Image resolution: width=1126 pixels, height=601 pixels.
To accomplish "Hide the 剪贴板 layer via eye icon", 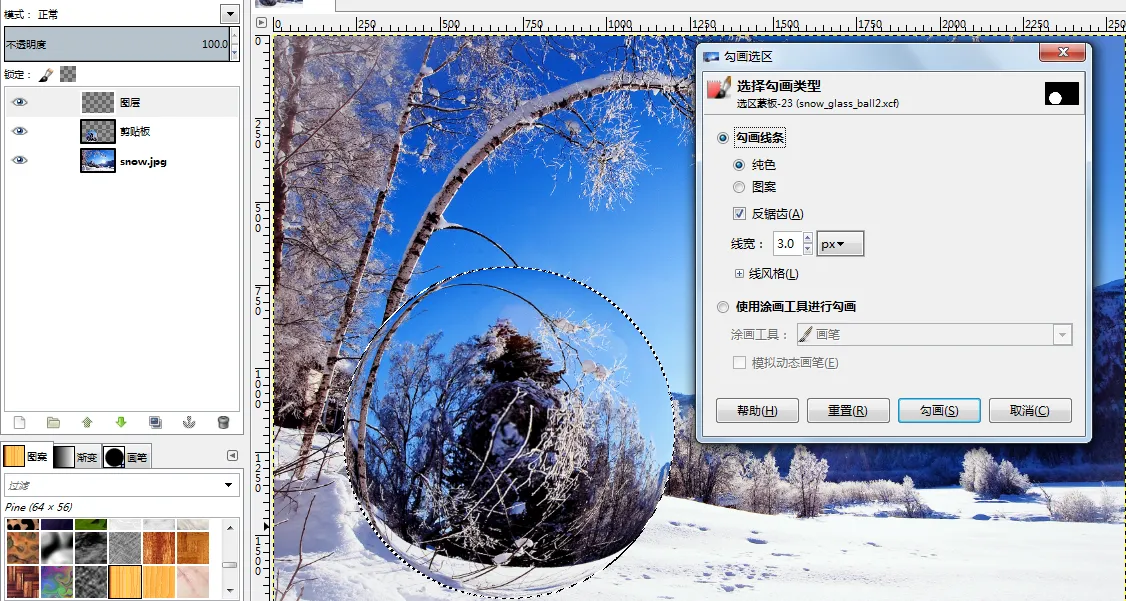I will click(20, 131).
